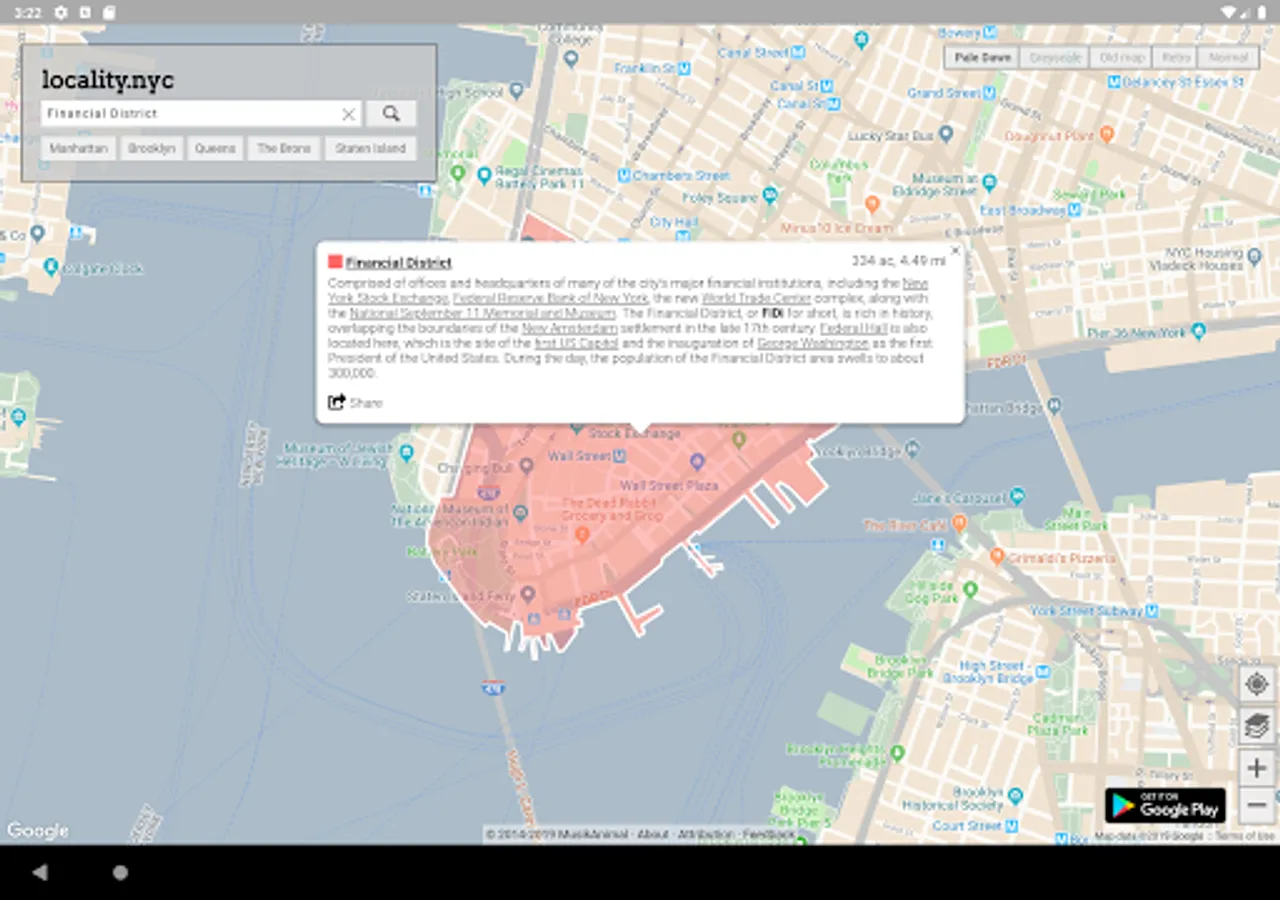Viewport: 1280px width, 900px height.
Task: Click the Share text link
Action: 366,403
